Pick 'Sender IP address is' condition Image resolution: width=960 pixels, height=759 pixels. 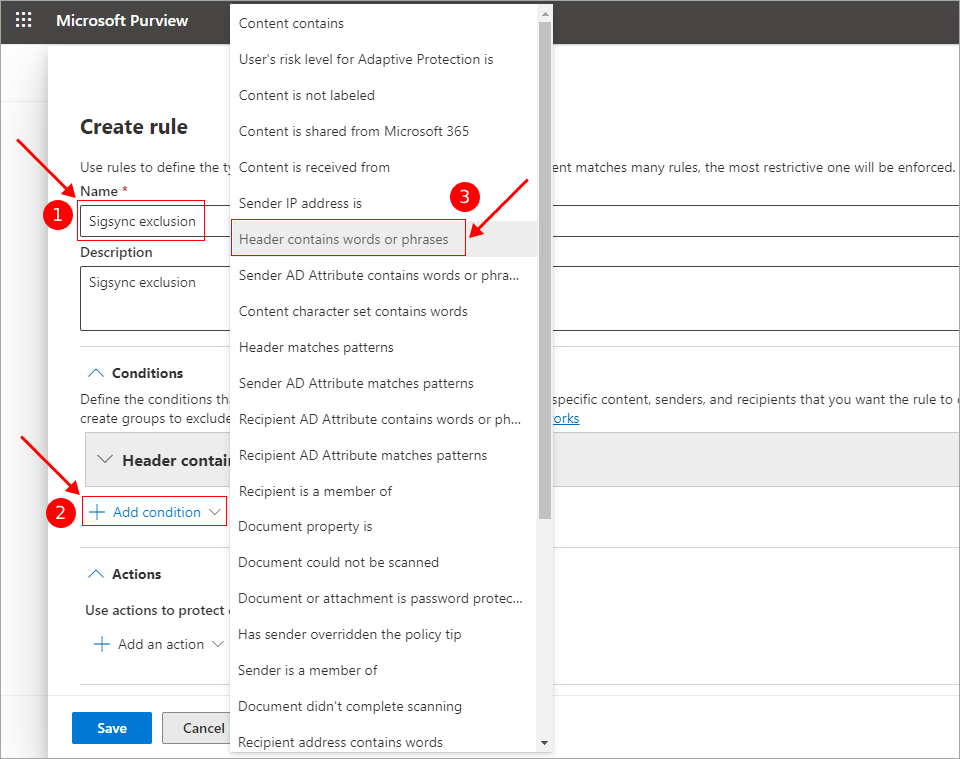point(384,203)
